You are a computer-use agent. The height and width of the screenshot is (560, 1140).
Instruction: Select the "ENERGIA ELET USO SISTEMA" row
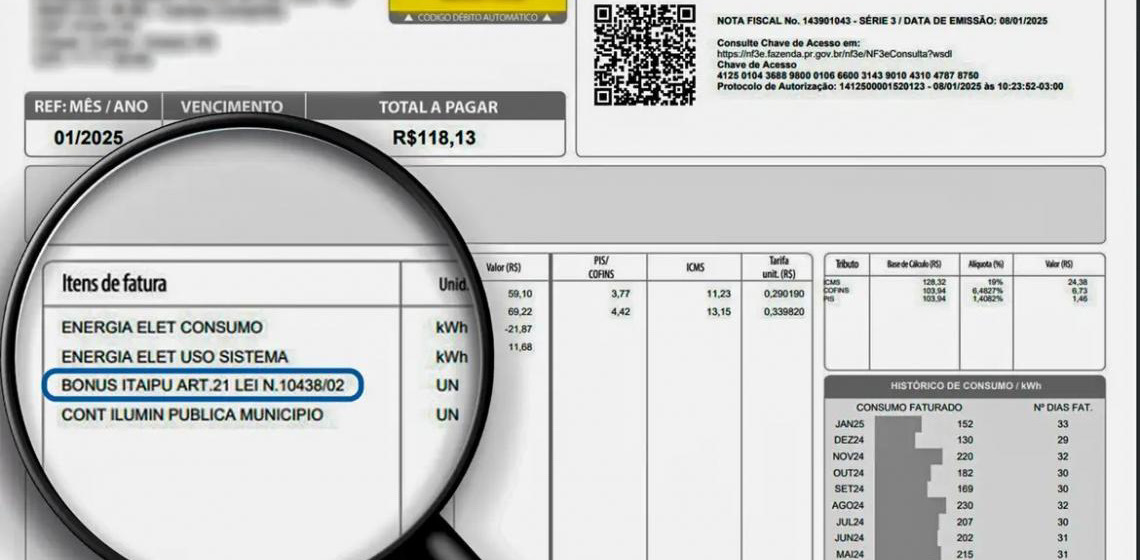(174, 357)
